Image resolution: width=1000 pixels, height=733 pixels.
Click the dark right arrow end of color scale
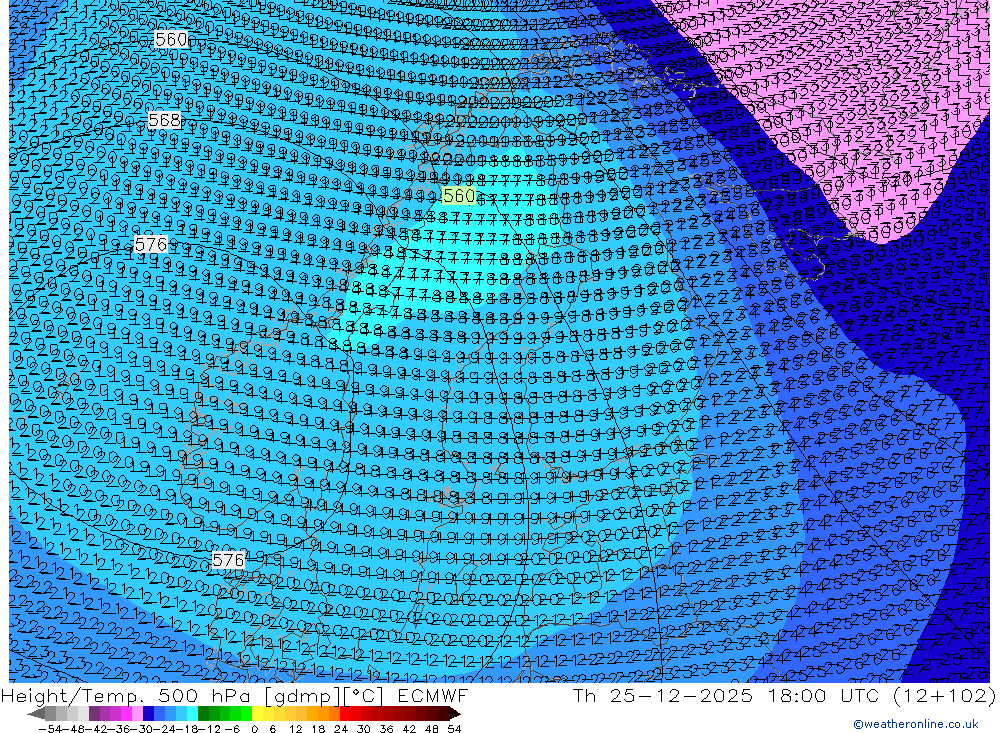point(455,714)
